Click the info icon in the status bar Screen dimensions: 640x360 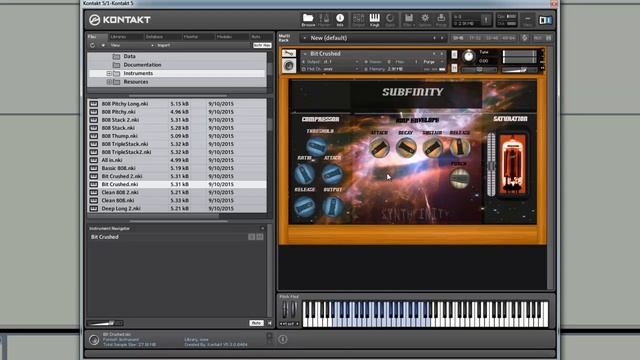pyautogui.click(x=283, y=339)
